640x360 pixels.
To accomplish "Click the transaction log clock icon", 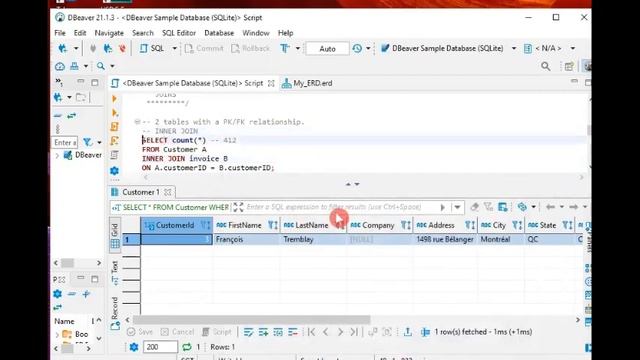I will point(357,49).
